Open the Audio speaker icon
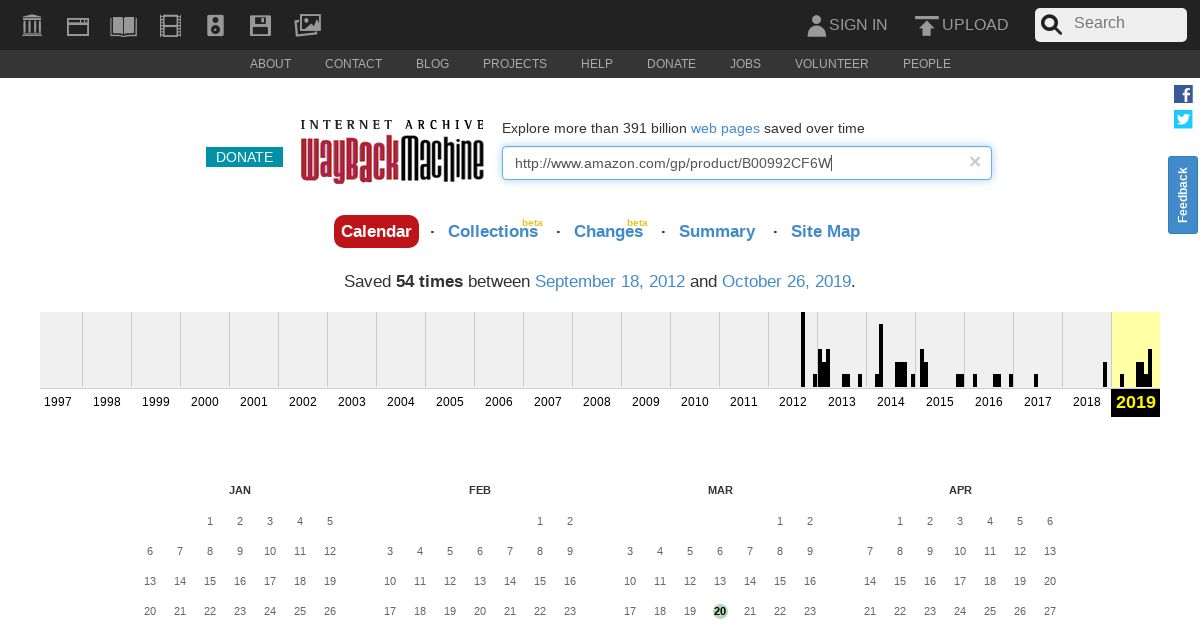The height and width of the screenshot is (630, 1200). [215, 25]
